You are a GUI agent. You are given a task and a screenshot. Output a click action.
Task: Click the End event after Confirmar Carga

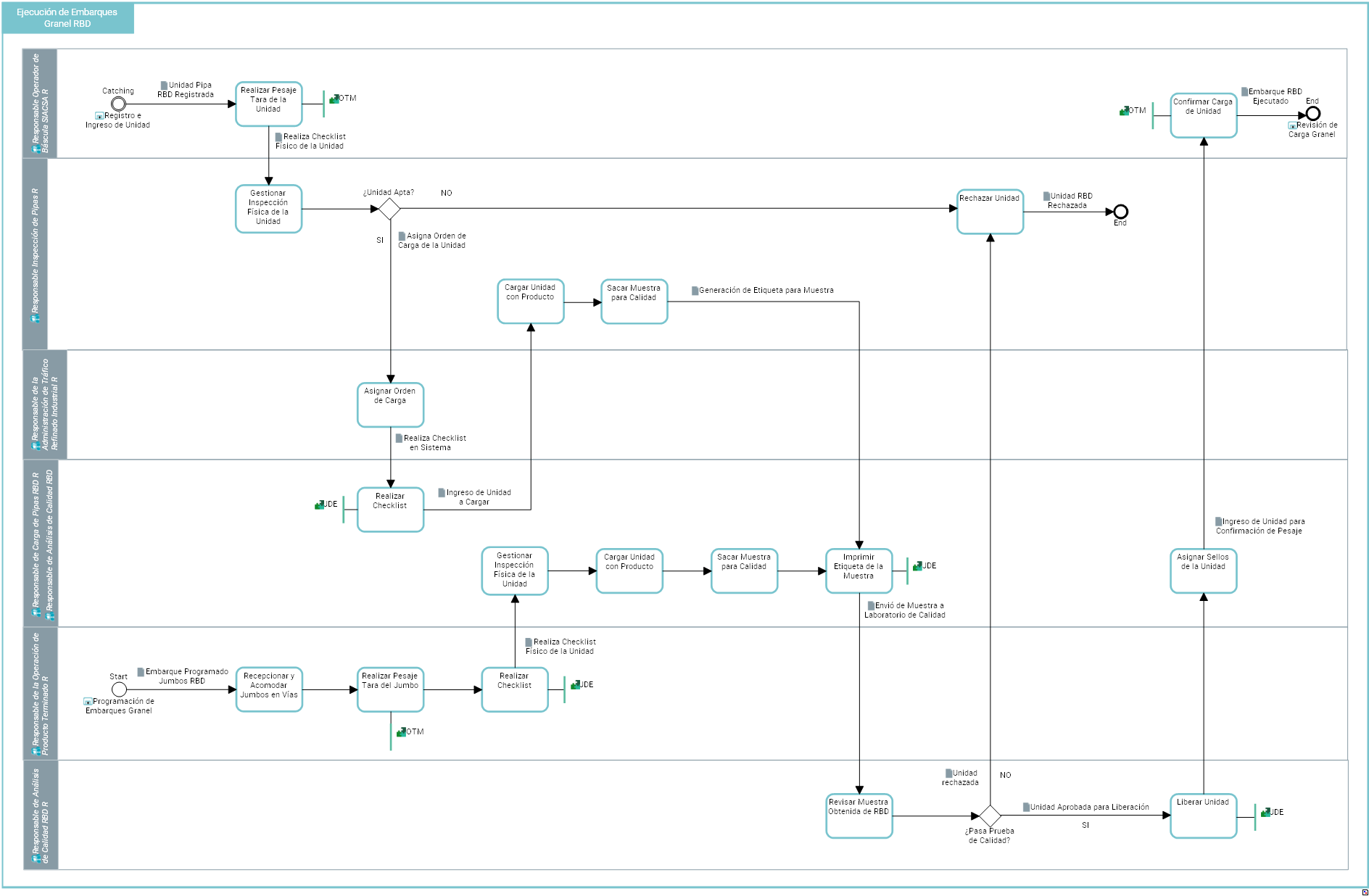1312,114
